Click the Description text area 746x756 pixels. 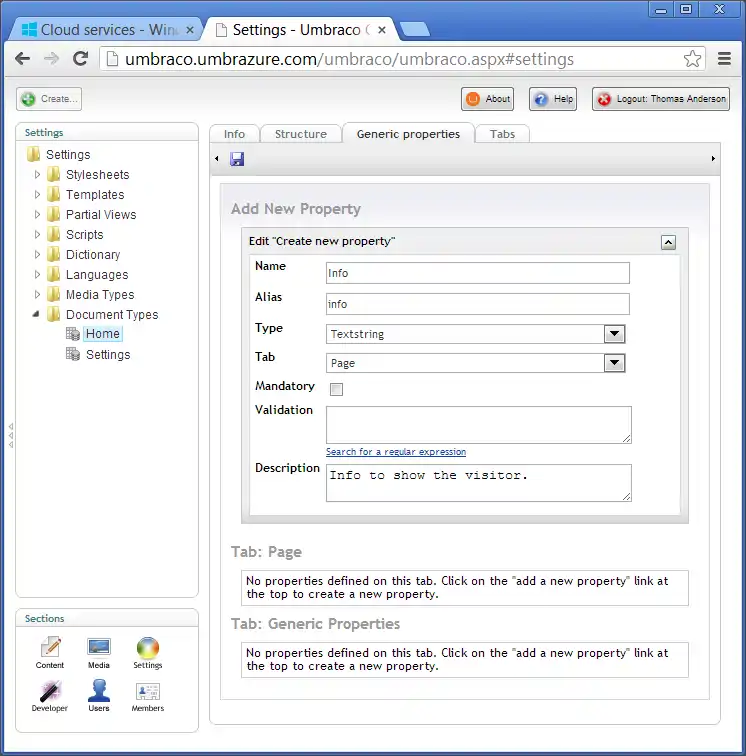point(478,483)
